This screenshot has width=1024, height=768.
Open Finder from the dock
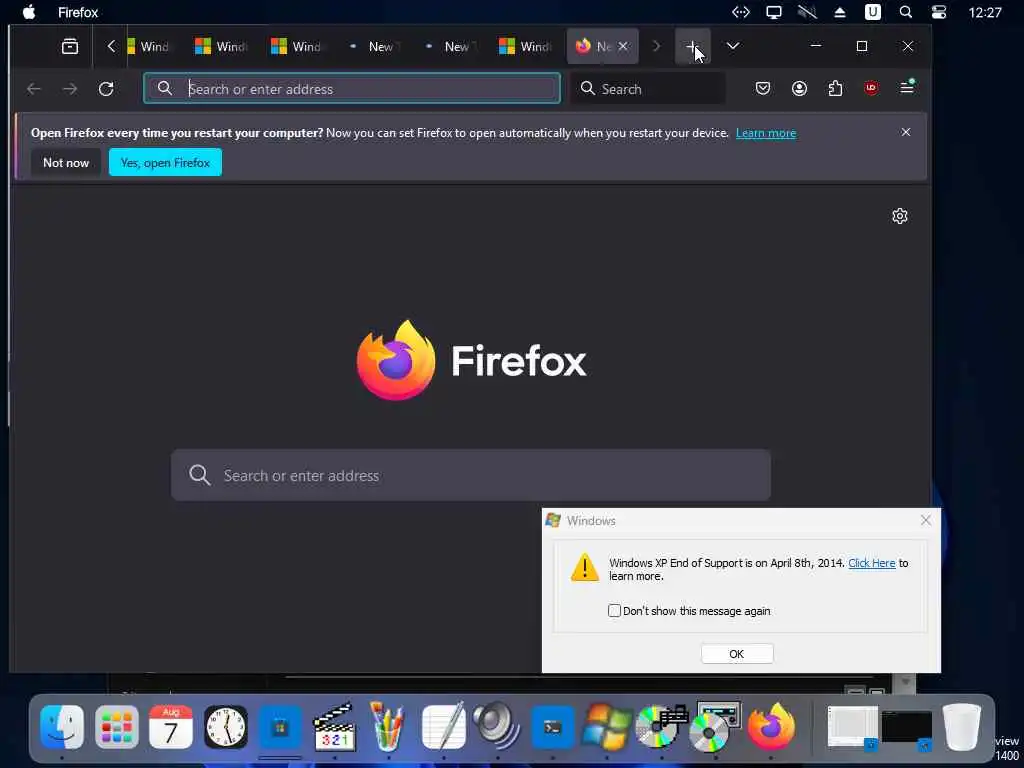click(x=62, y=727)
